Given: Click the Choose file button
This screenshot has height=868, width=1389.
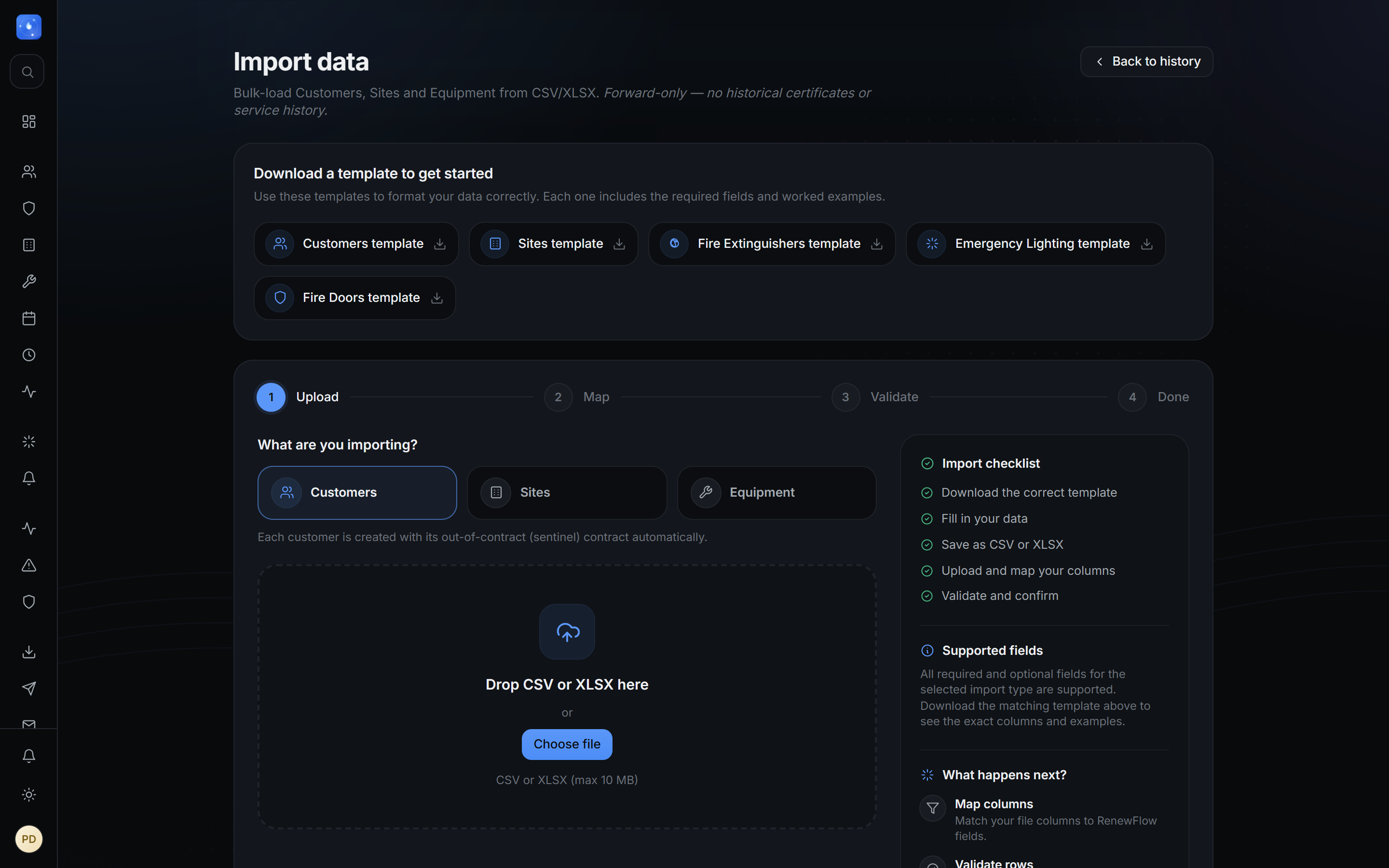Looking at the screenshot, I should [567, 744].
